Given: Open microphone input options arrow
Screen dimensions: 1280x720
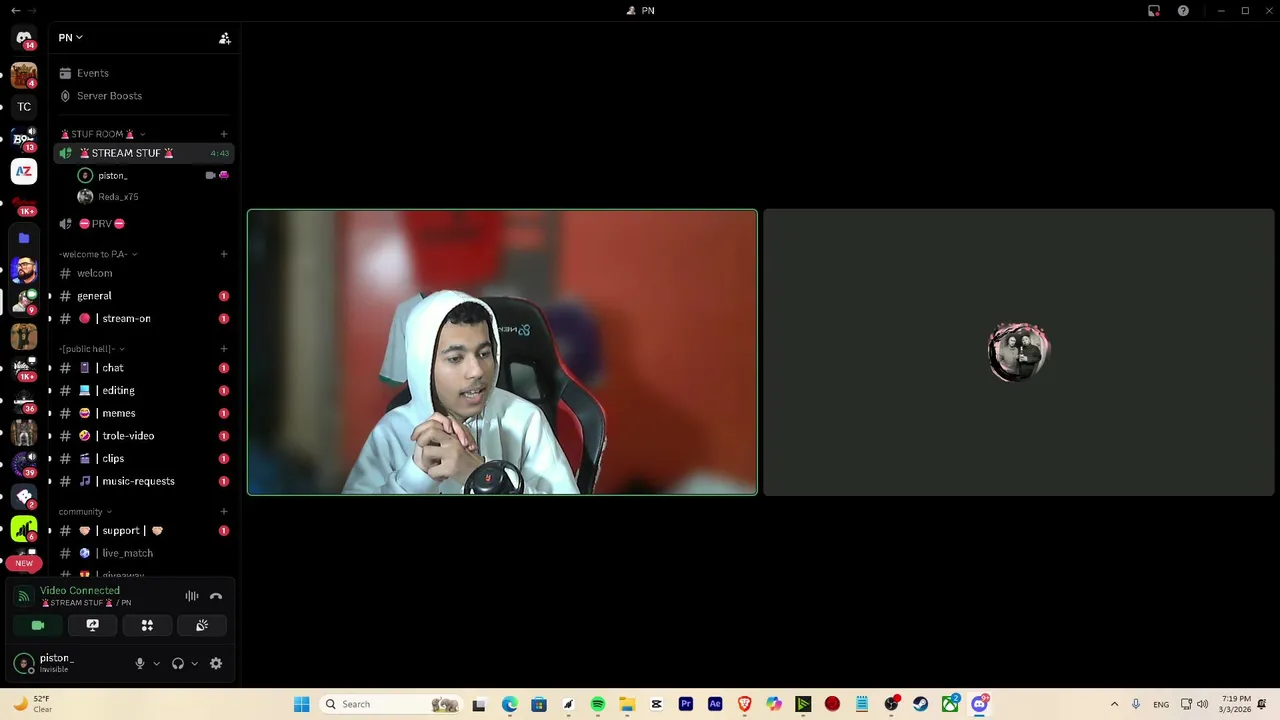Looking at the screenshot, I should point(156,664).
